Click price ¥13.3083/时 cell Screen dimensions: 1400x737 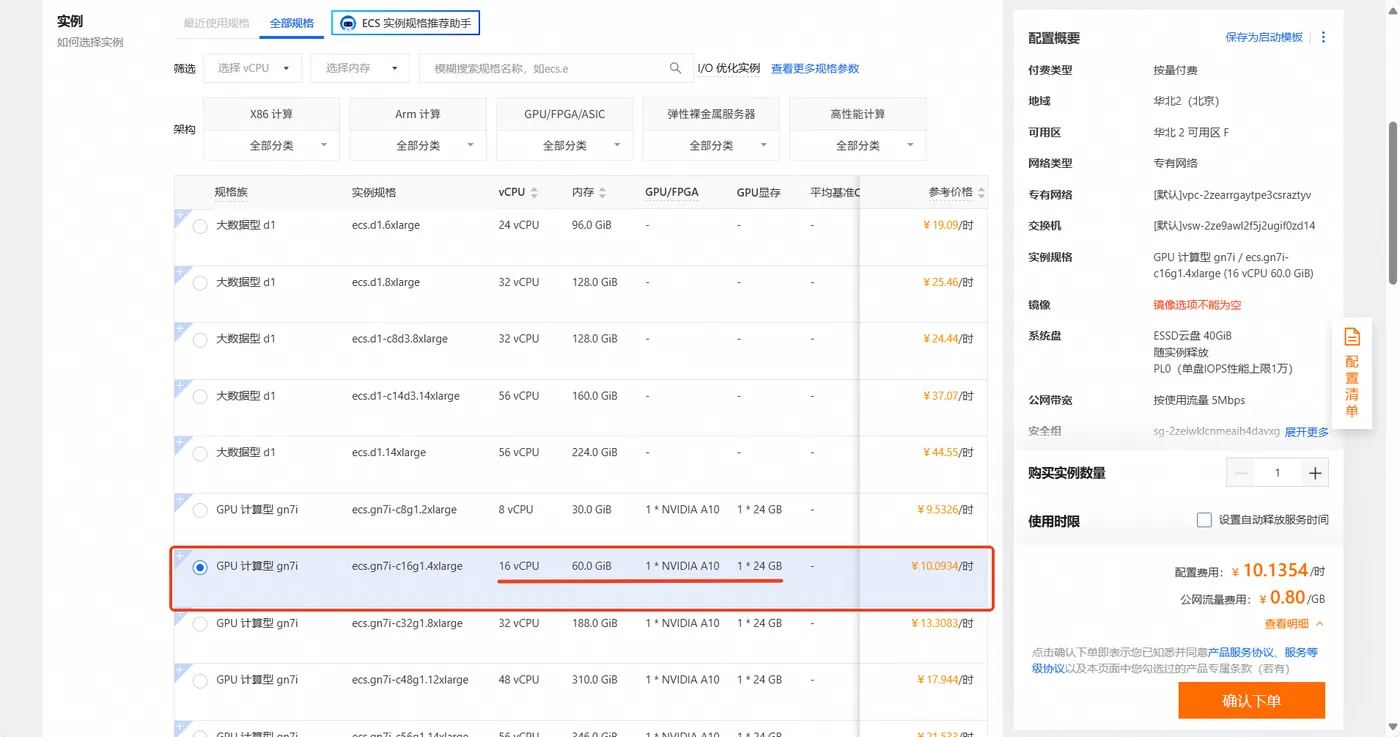point(942,623)
